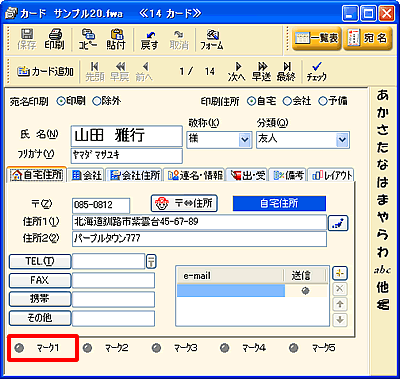Click the delete e-mail X icon
This screenshot has height=379, width=400.
340,289
